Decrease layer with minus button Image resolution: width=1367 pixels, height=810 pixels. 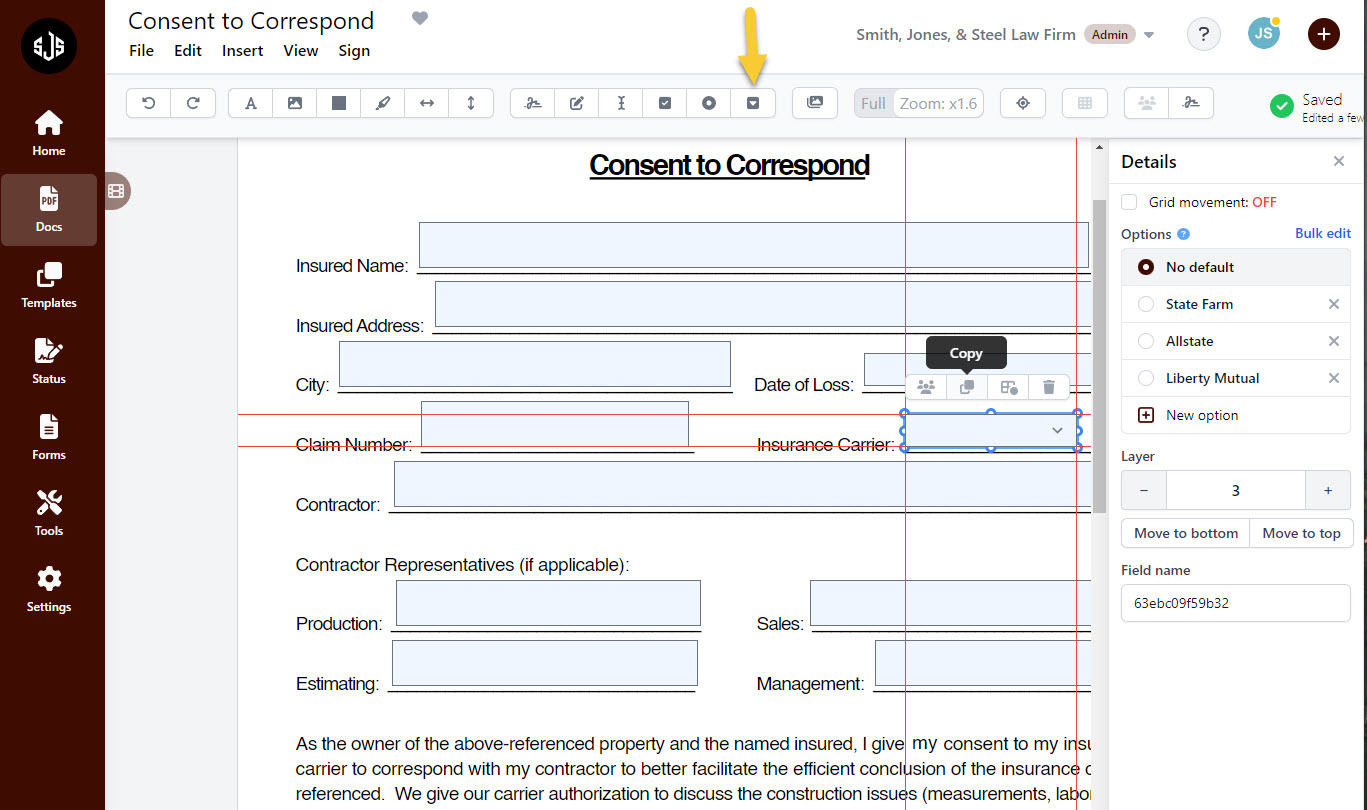click(1144, 490)
